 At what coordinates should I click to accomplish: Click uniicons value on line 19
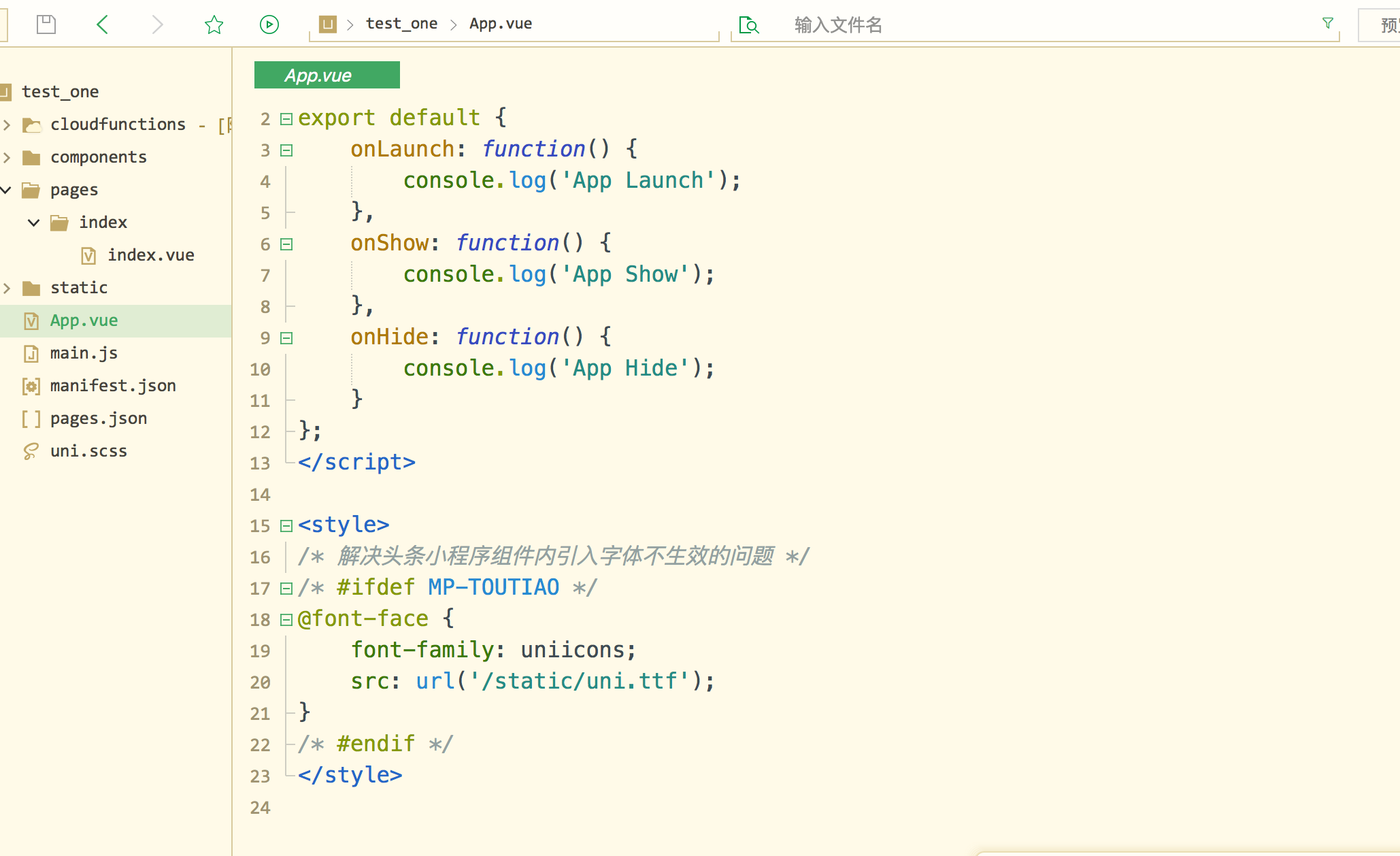pos(572,650)
